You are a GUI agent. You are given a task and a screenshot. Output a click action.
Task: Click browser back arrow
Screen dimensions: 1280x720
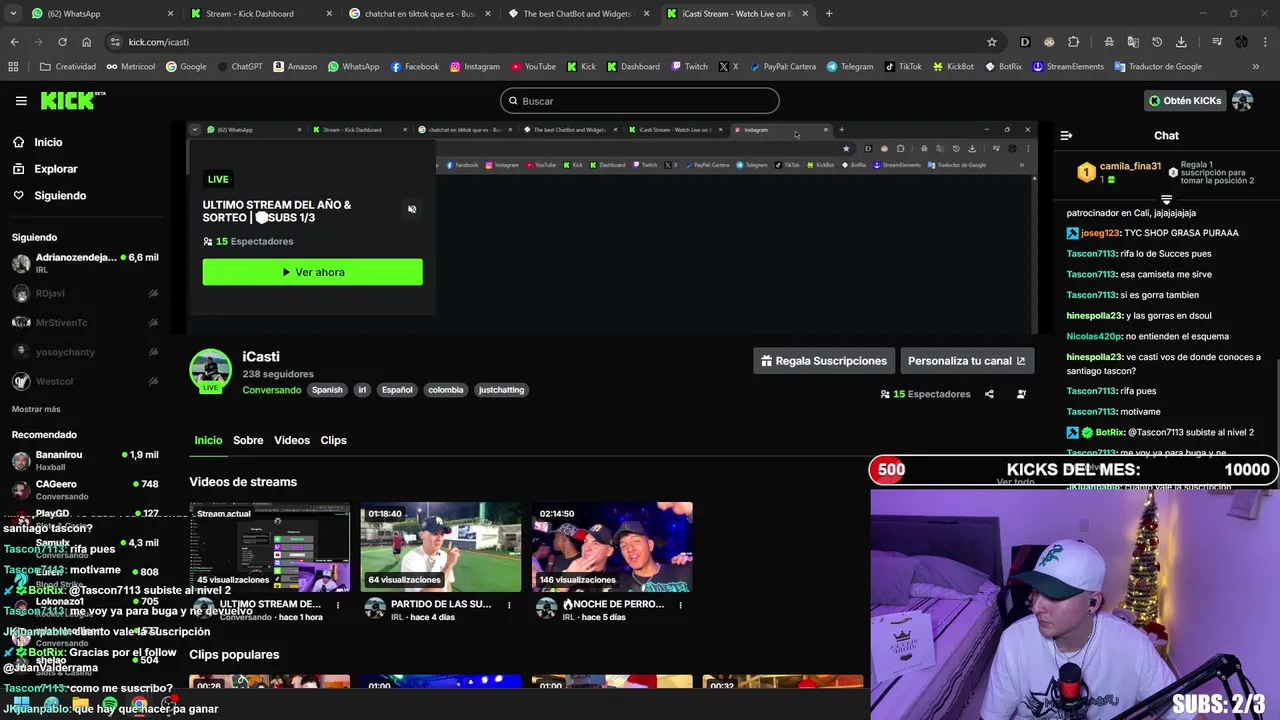point(14,42)
